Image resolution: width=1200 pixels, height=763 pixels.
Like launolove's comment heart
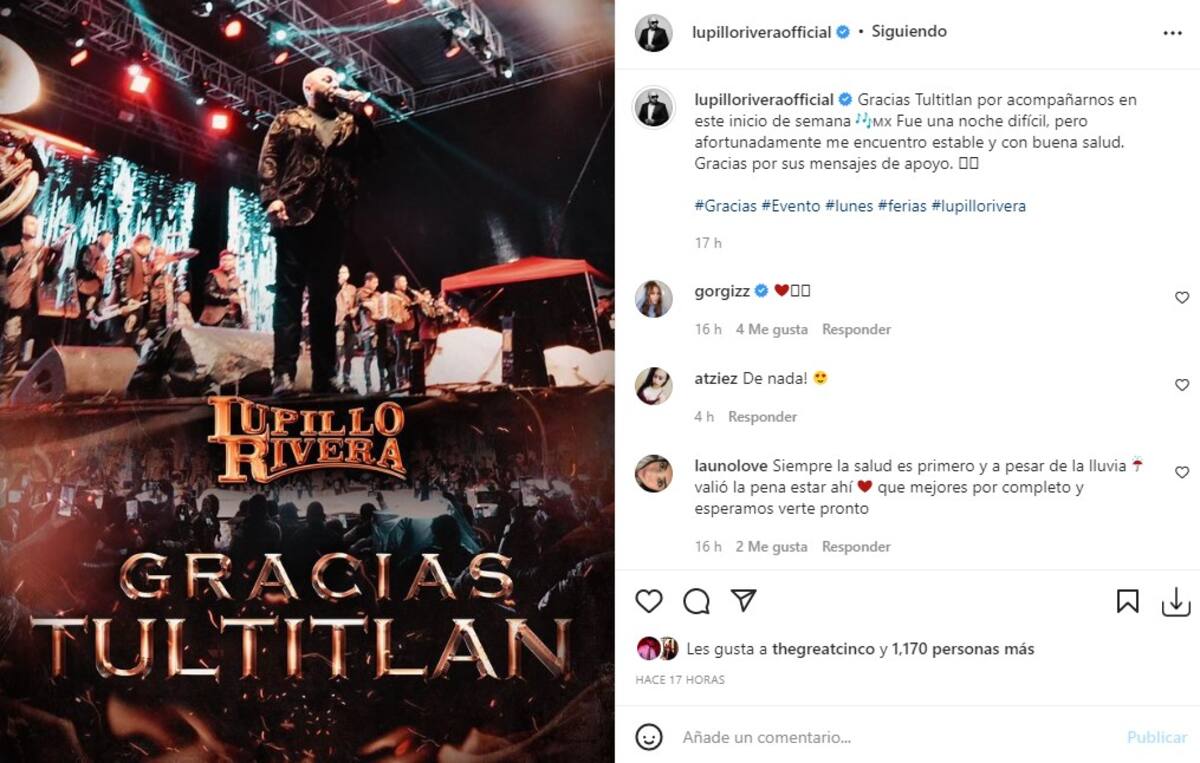click(x=1182, y=472)
